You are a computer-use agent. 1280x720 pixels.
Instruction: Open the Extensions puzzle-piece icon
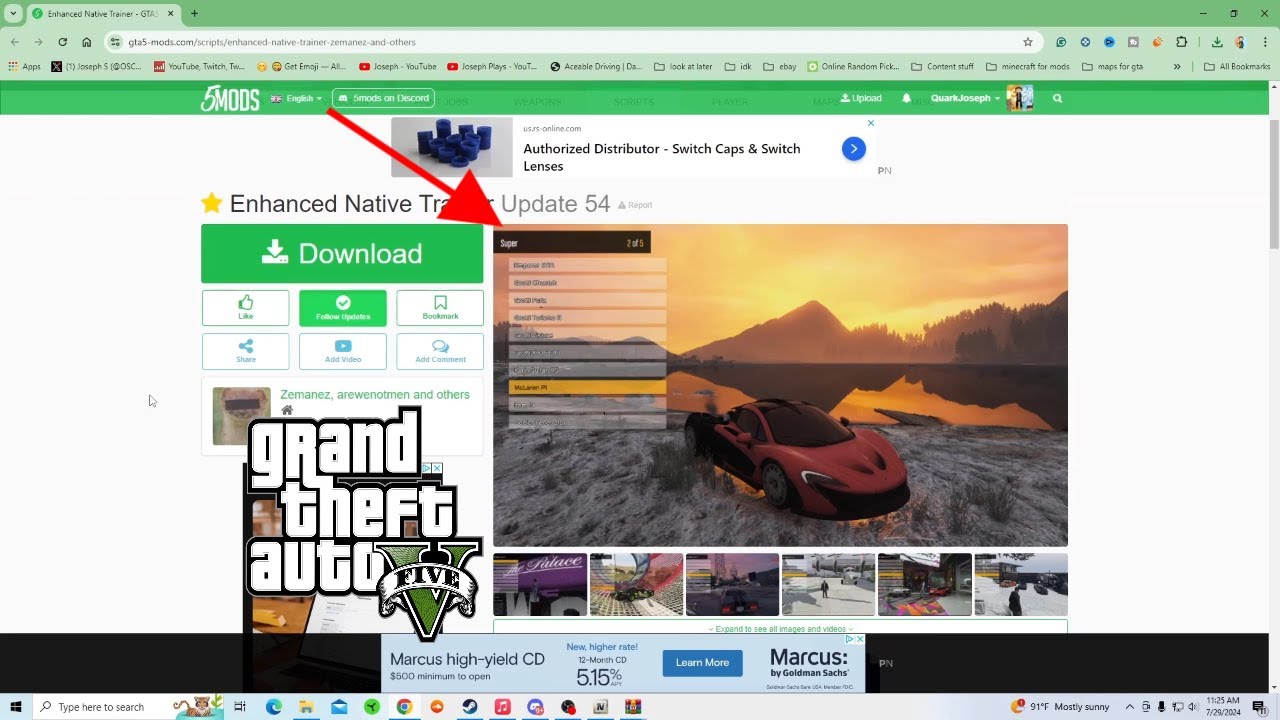(1182, 42)
